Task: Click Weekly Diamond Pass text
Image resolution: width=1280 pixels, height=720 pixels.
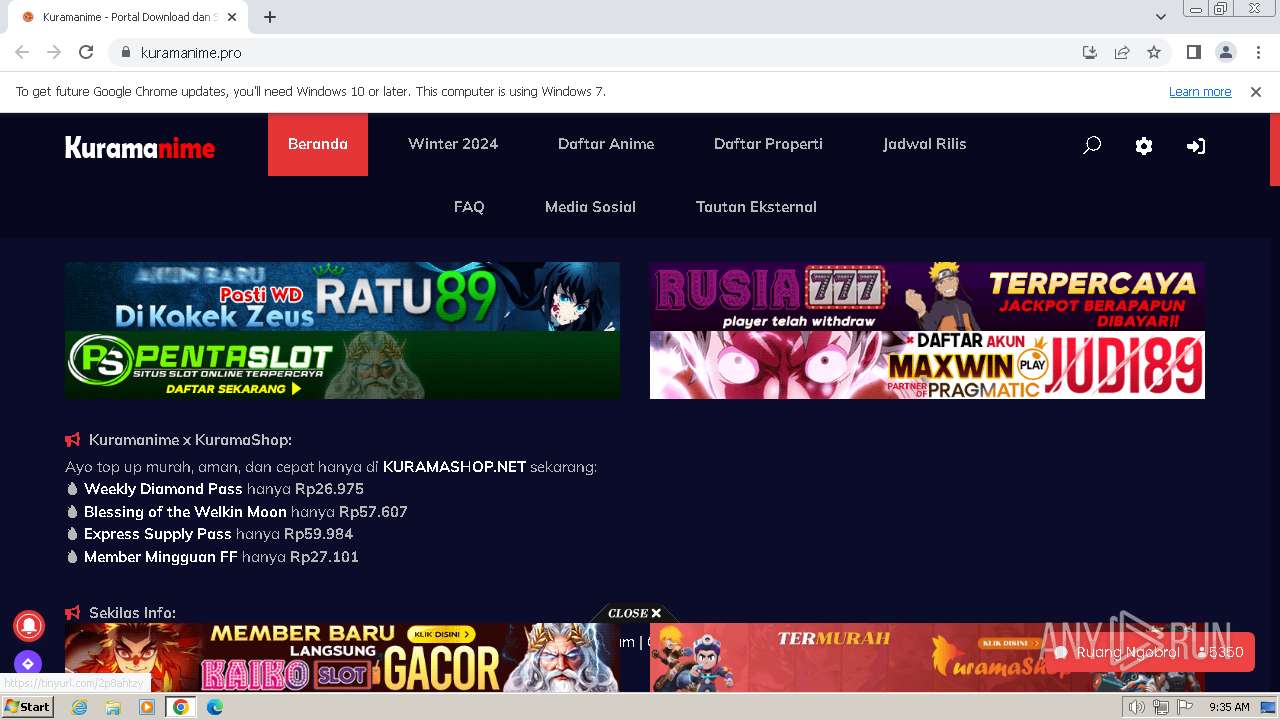Action: point(163,489)
